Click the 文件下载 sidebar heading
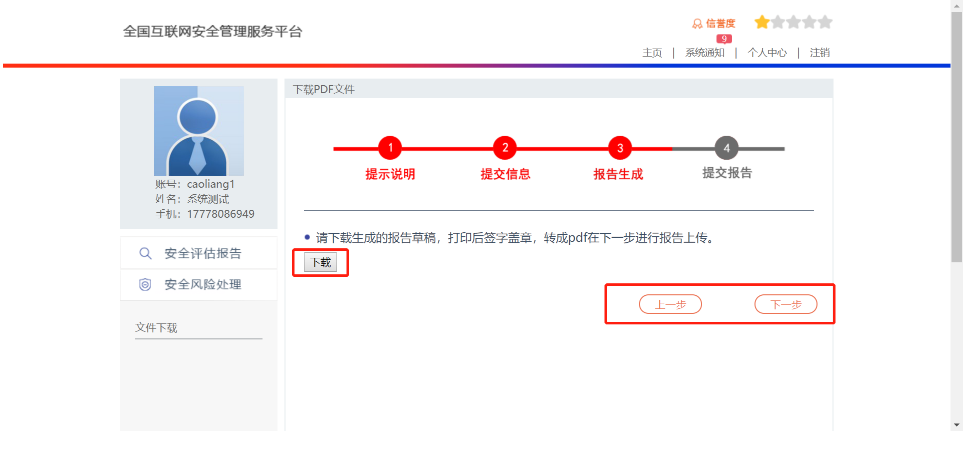This screenshot has width=966, height=455. pyautogui.click(x=156, y=328)
